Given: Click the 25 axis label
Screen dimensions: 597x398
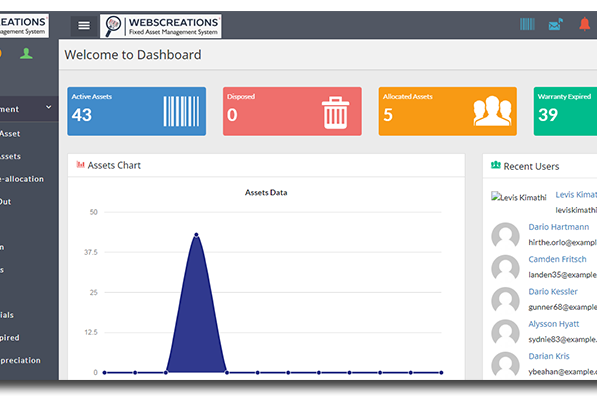Looking at the screenshot, I should 94,293.
